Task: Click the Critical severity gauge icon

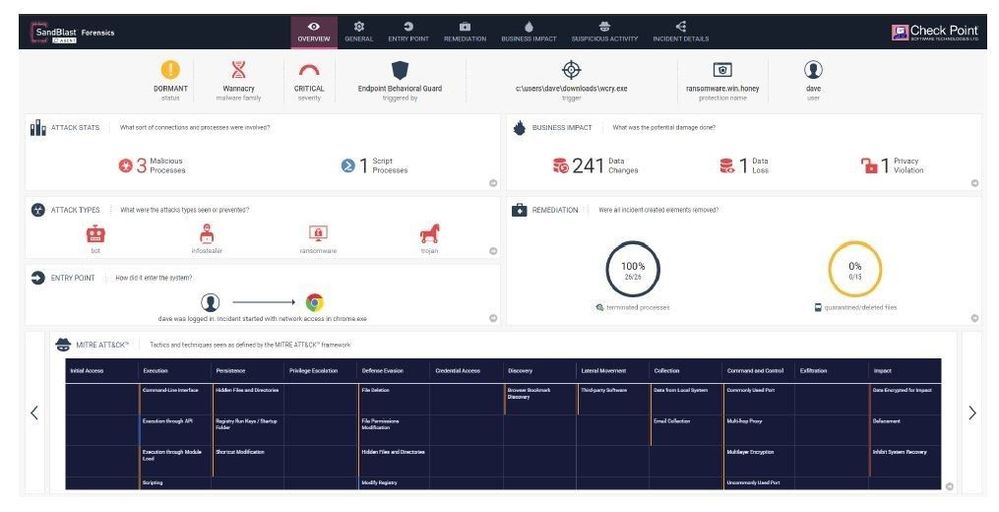Action: [309, 70]
